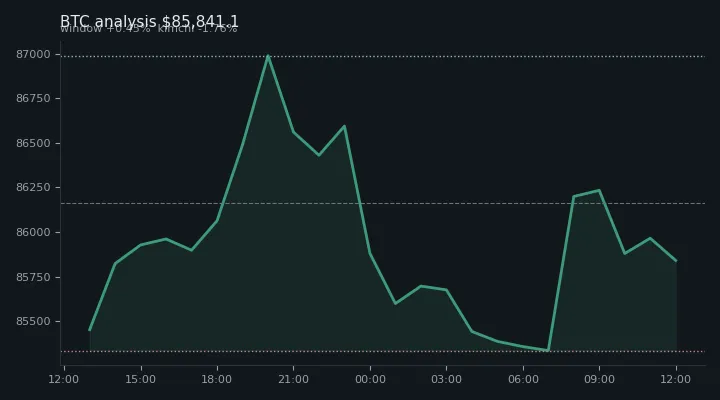The width and height of the screenshot is (720, 400).
Task: Click the 03:00 x-axis time label
Action: 446,379
